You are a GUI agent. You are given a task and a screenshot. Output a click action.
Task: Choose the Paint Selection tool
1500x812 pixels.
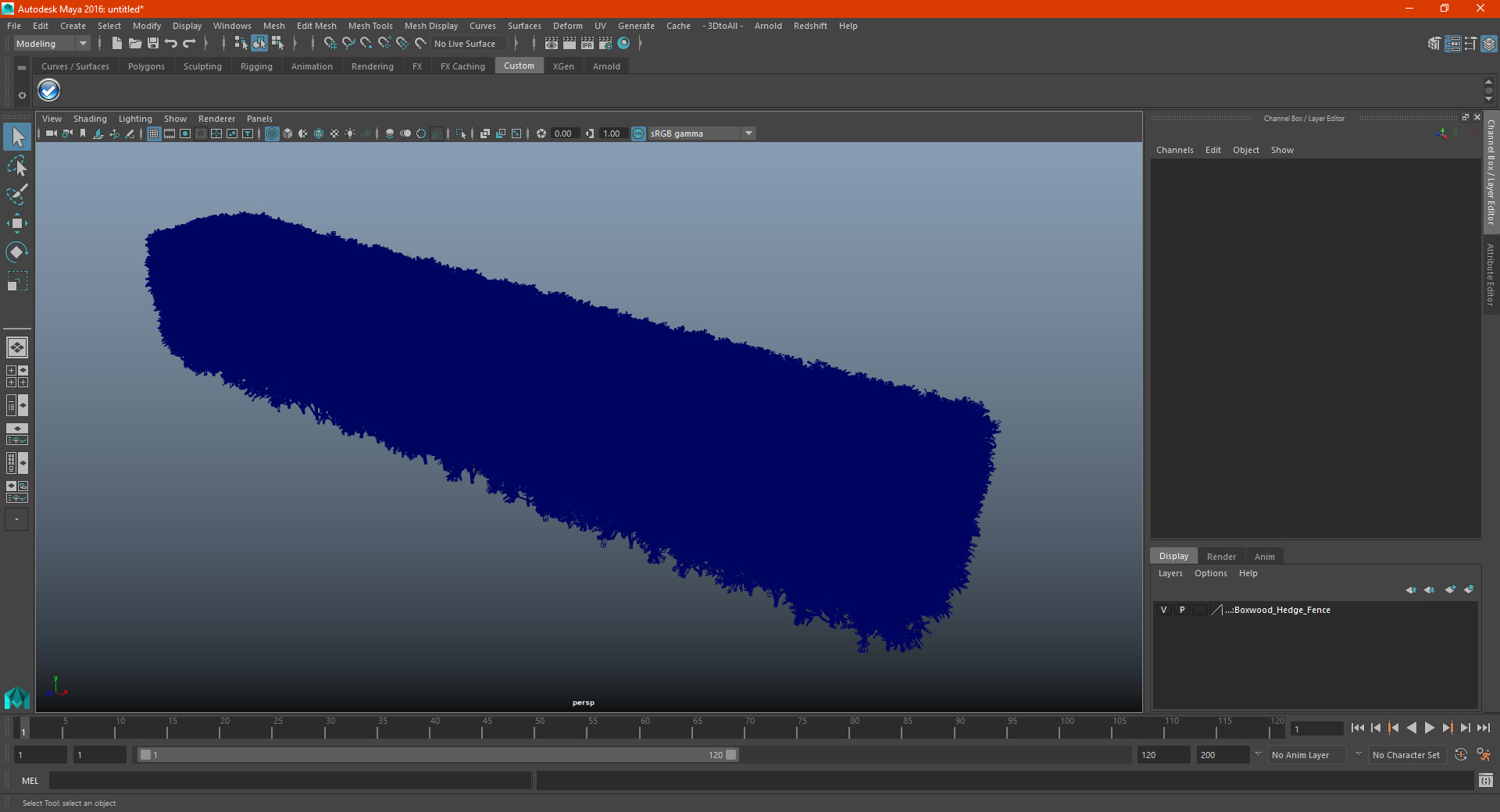[16, 194]
